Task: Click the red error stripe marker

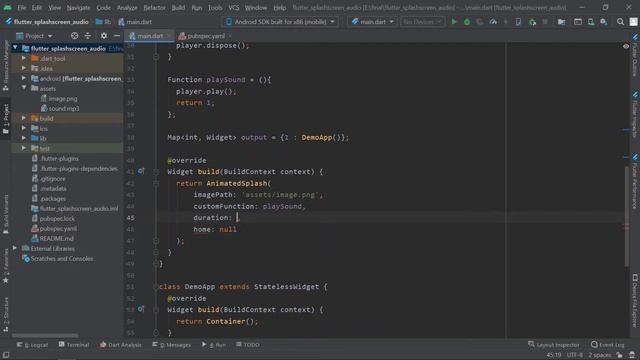Action: pyautogui.click(x=627, y=227)
